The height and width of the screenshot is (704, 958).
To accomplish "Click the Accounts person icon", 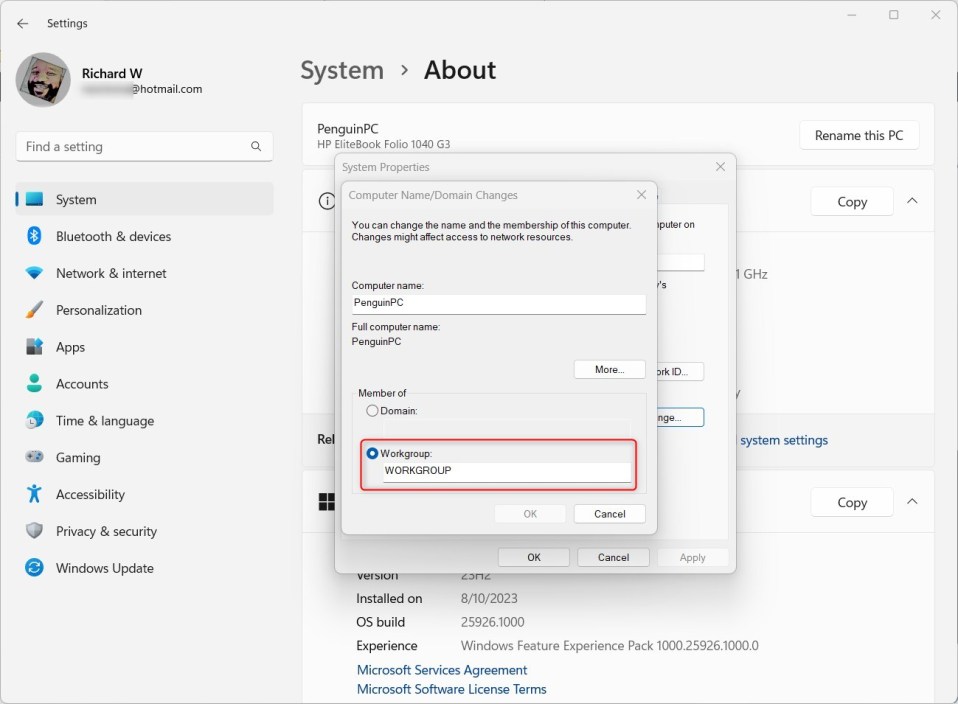I will [x=34, y=384].
